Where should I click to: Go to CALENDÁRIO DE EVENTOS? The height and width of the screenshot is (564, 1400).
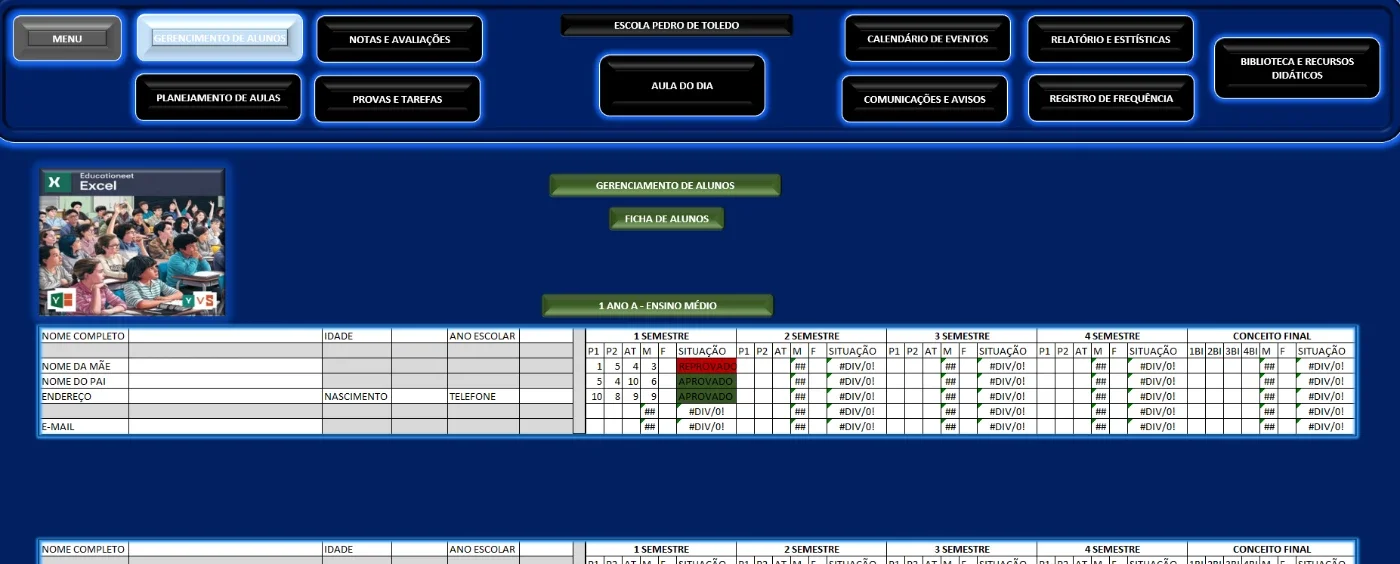click(927, 39)
